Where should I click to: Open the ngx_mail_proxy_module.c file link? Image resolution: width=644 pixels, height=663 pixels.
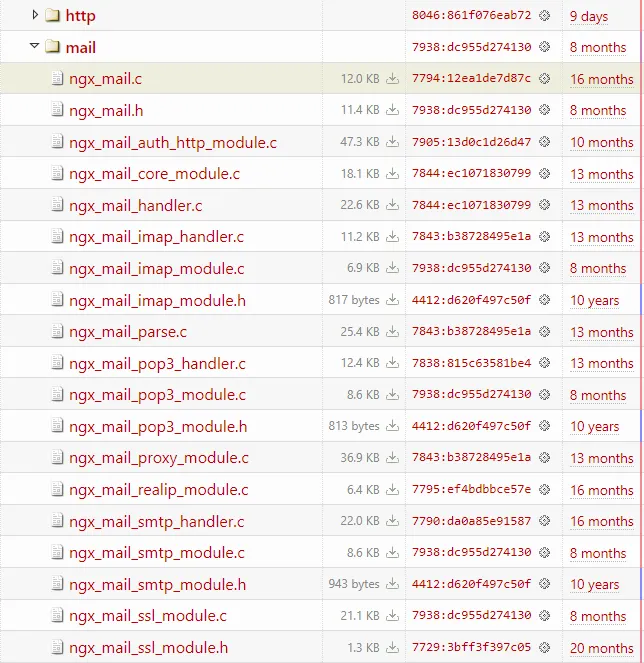pyautogui.click(x=159, y=458)
